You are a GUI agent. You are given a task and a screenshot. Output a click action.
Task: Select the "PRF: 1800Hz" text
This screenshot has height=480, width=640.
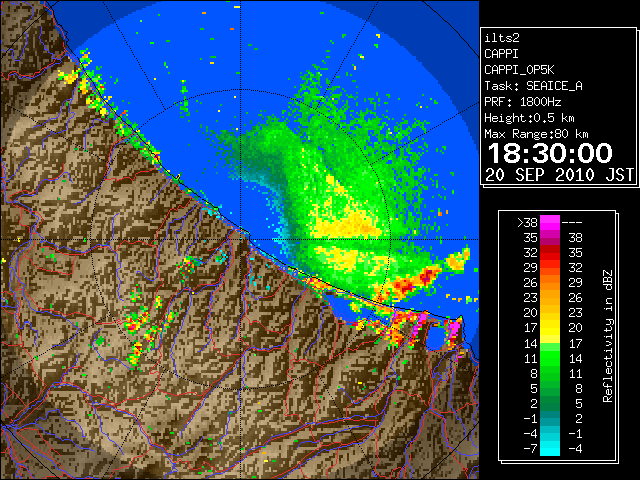[523, 102]
